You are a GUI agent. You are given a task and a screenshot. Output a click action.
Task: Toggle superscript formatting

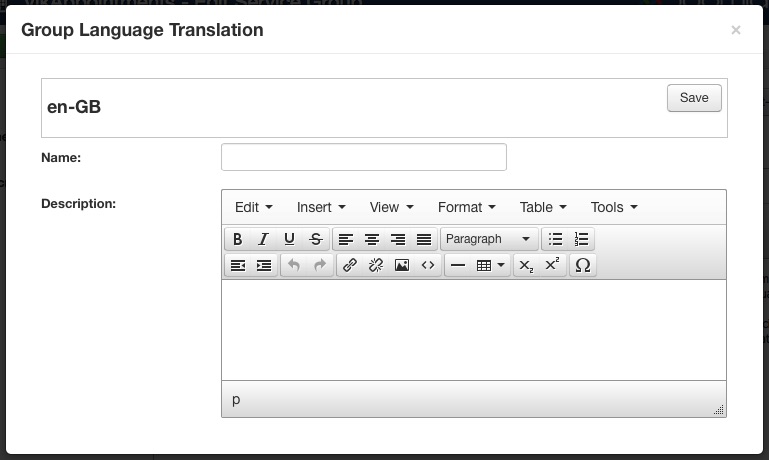click(x=552, y=265)
